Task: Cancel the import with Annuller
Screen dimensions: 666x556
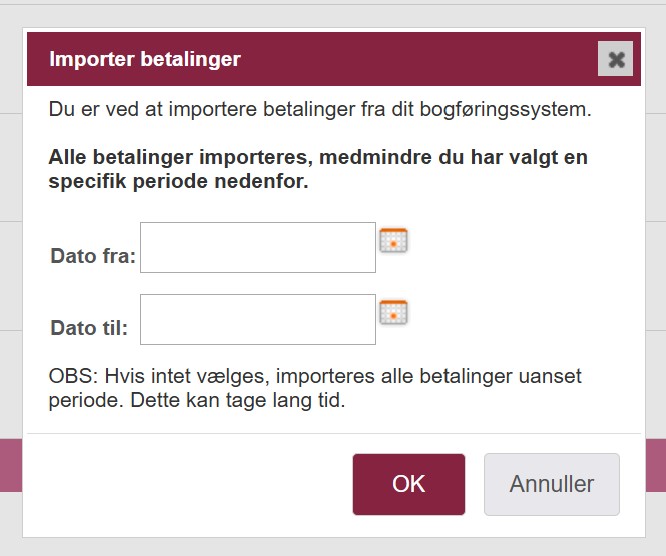Action: (x=551, y=484)
